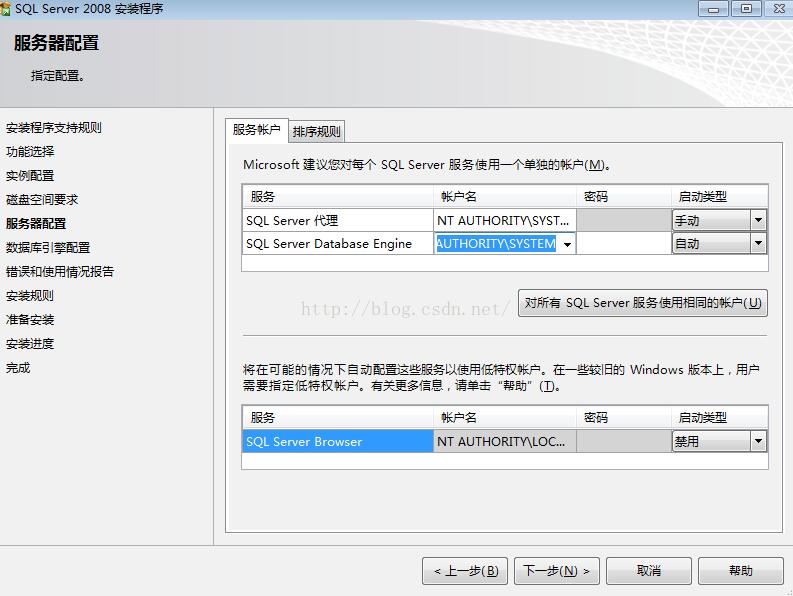Click 密码 column header in upper table
Screen dimensions: 793x596
(624, 197)
